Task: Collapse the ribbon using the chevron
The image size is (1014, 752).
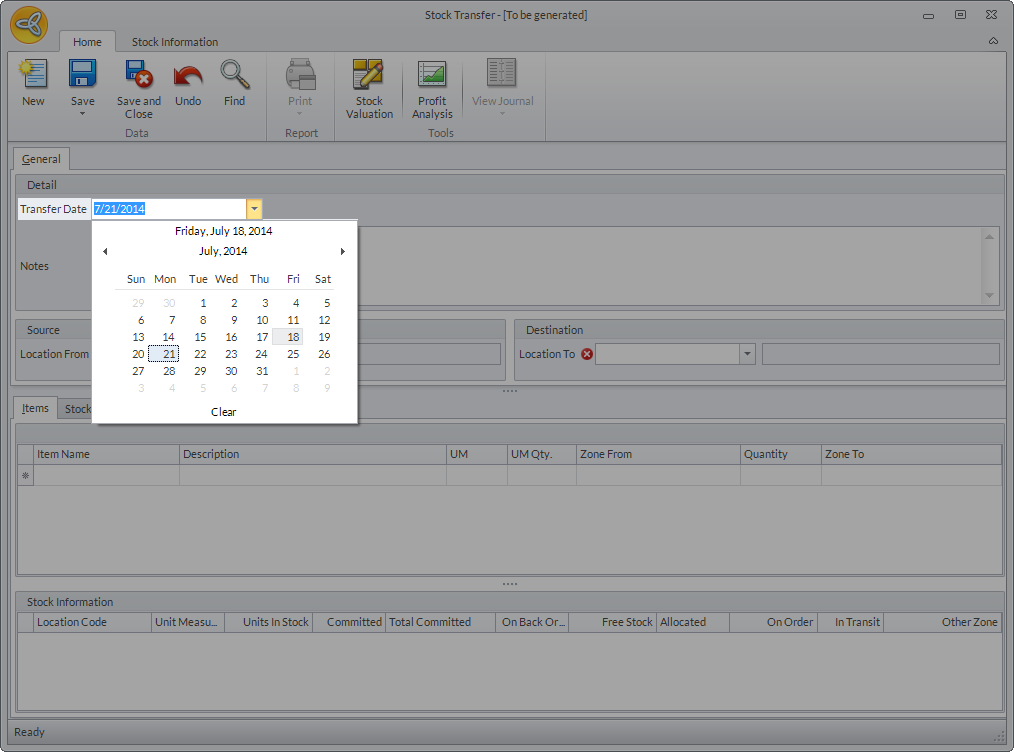Action: pos(993,42)
